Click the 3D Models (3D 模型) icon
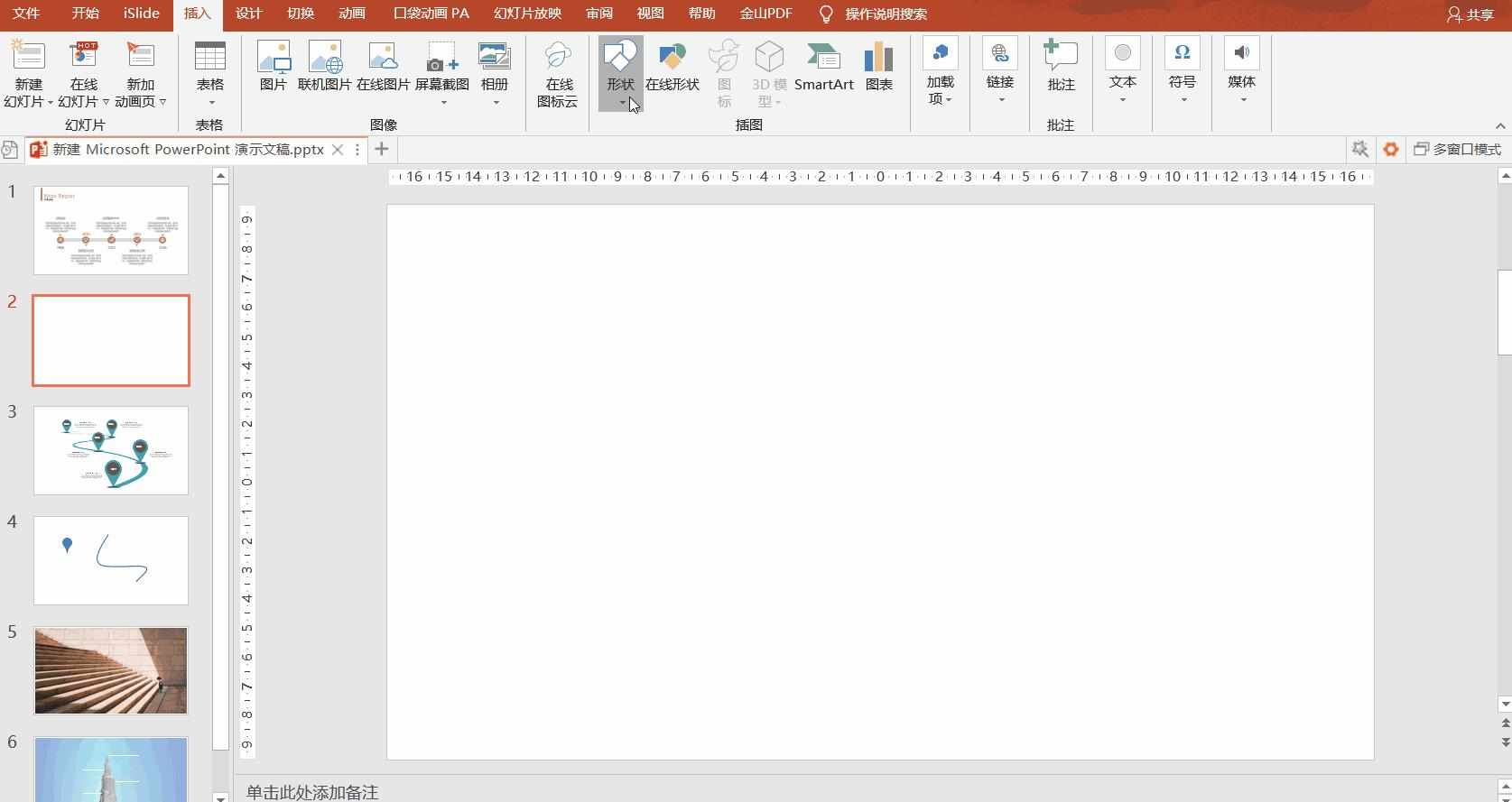This screenshot has height=802, width=1512. pos(769,56)
